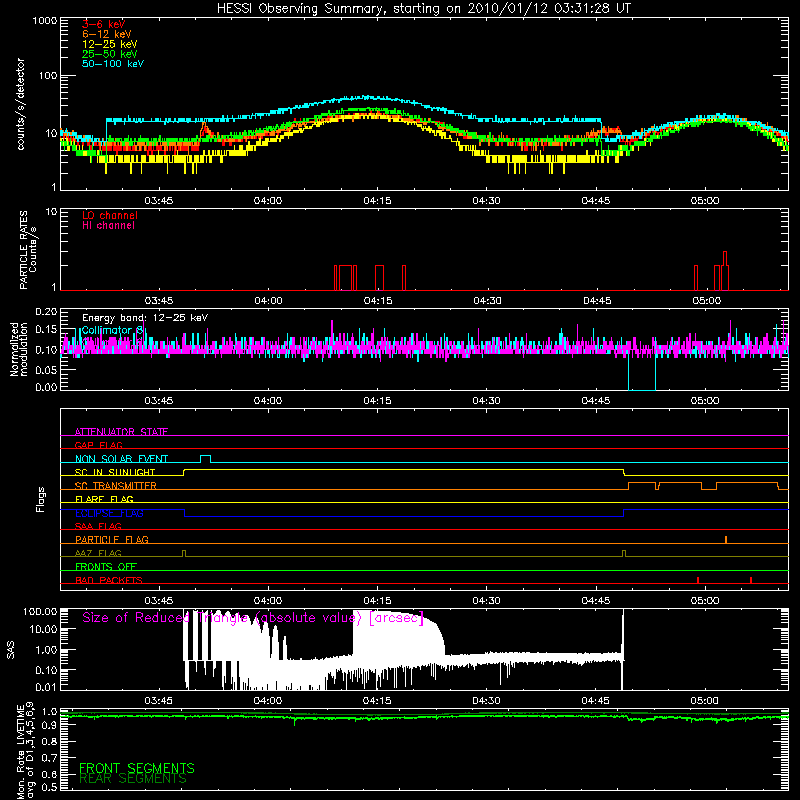Click the Energy band: 12-25 keV label
Viewport: 800px width, 800px height.
pos(145,318)
